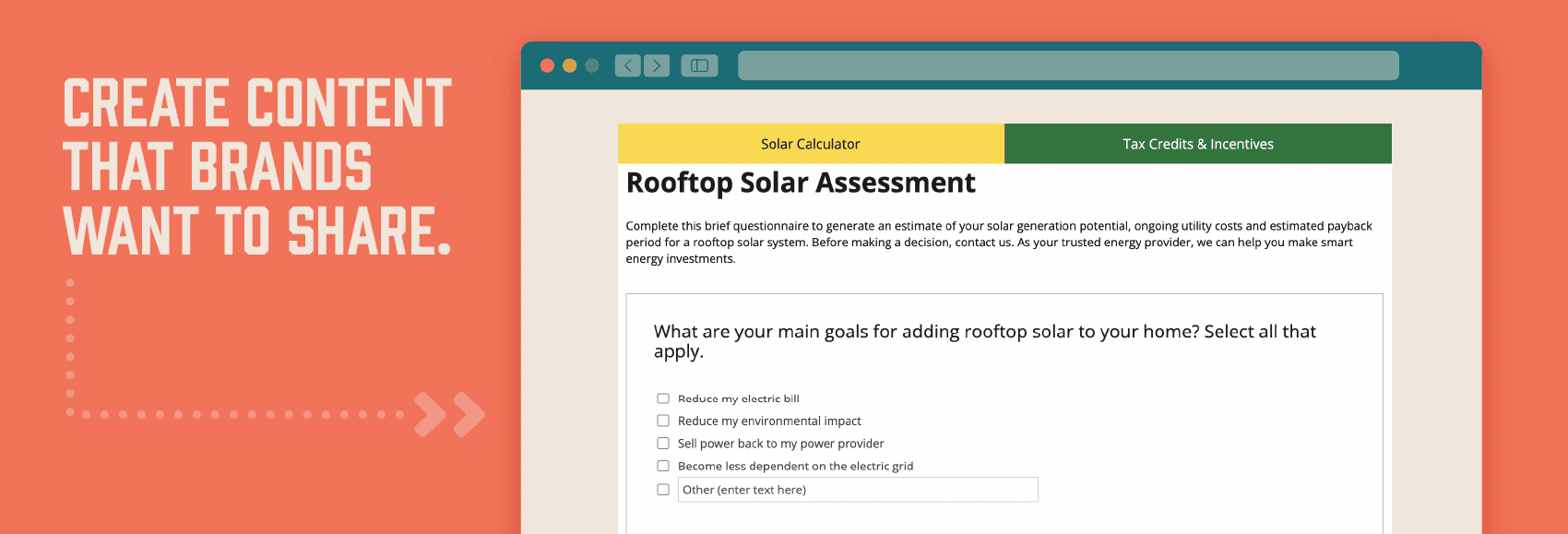Click the Other (enter text here) field
This screenshot has height=534, width=1568.
pos(858,490)
